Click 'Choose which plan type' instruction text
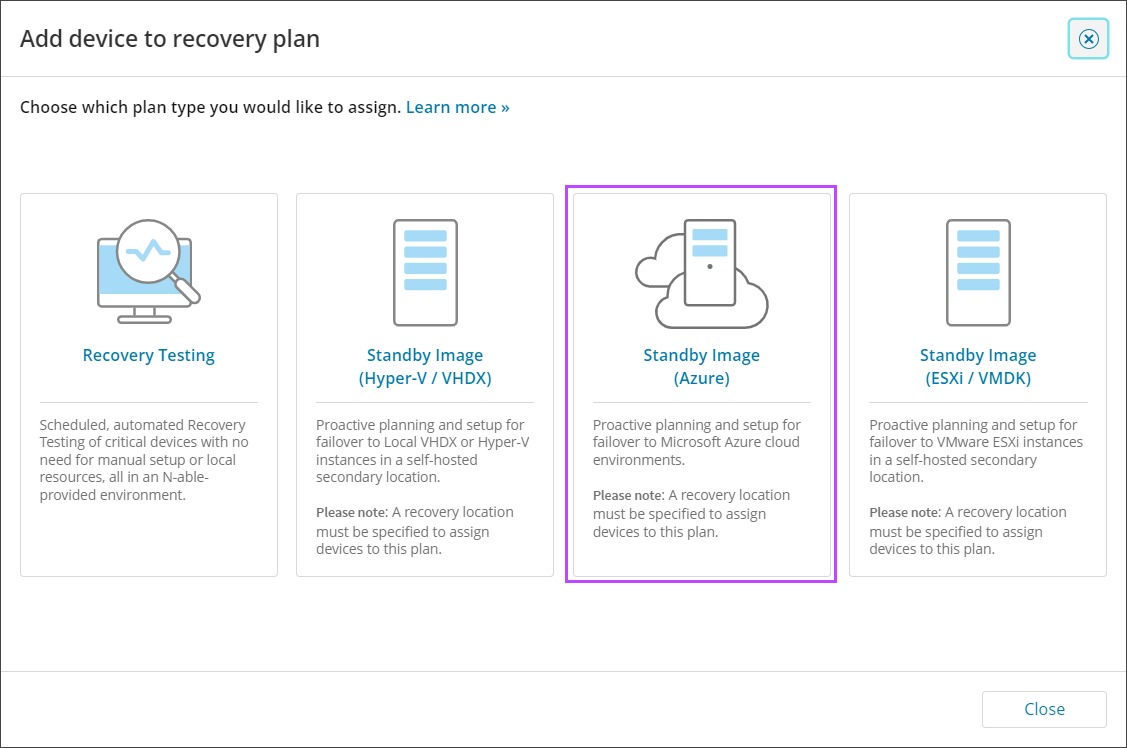Screen dimensions: 1127x748 click(x=210, y=107)
